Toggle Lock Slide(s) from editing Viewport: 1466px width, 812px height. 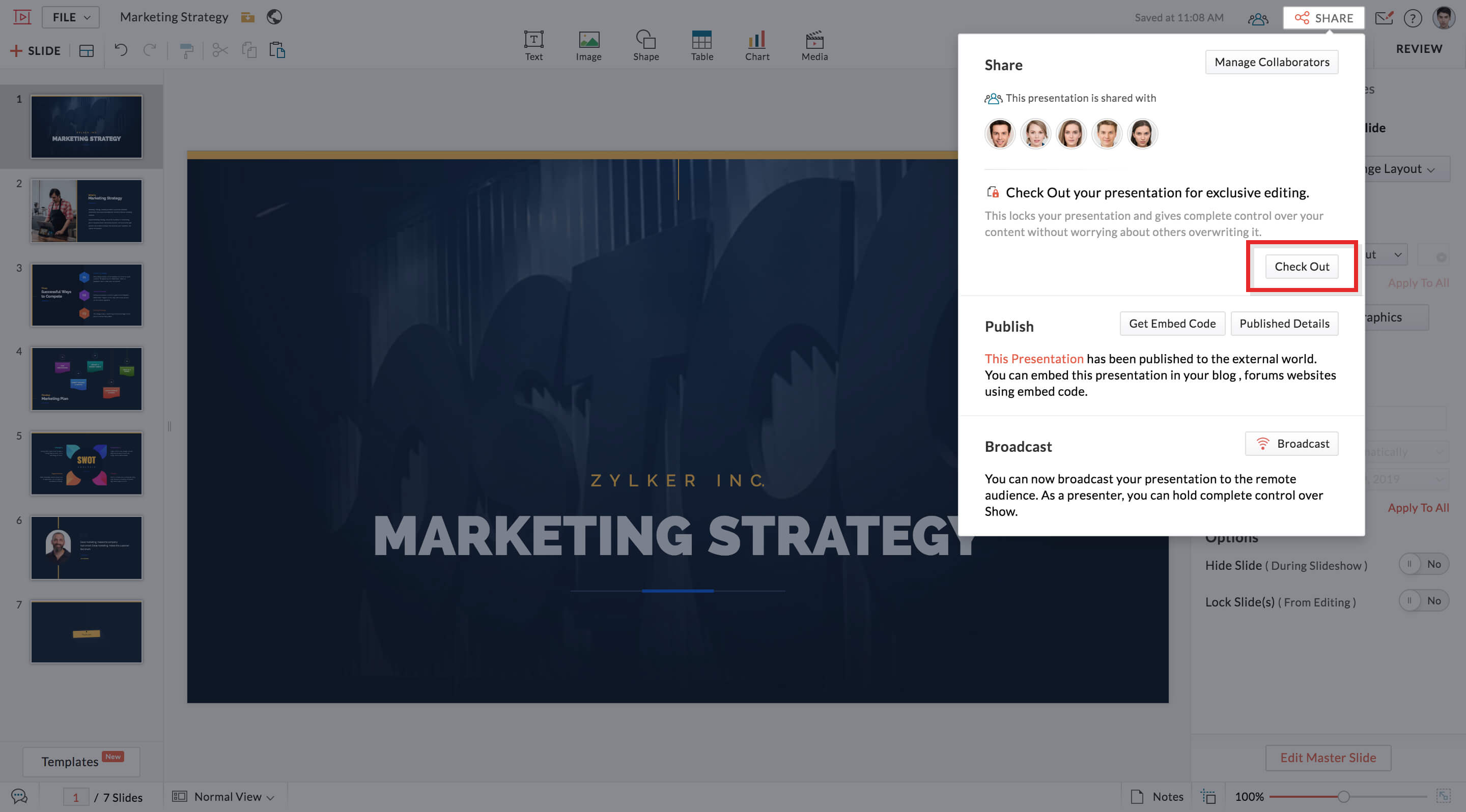(x=1423, y=601)
